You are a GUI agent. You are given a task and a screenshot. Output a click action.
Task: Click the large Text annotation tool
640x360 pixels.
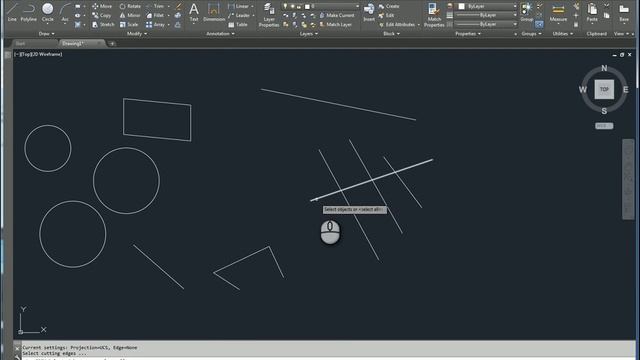click(x=194, y=12)
